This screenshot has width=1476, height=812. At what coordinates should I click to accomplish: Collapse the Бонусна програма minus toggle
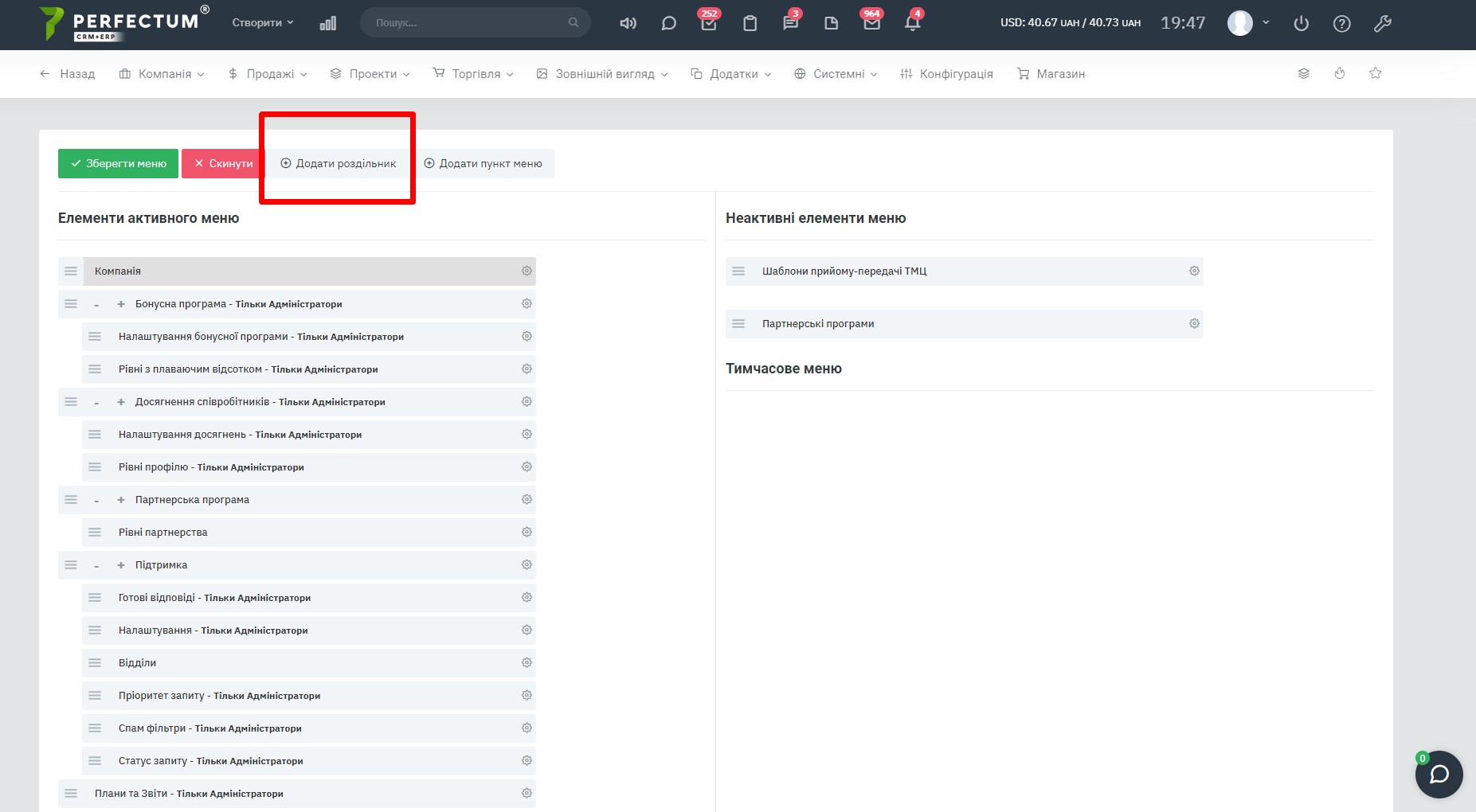96,304
